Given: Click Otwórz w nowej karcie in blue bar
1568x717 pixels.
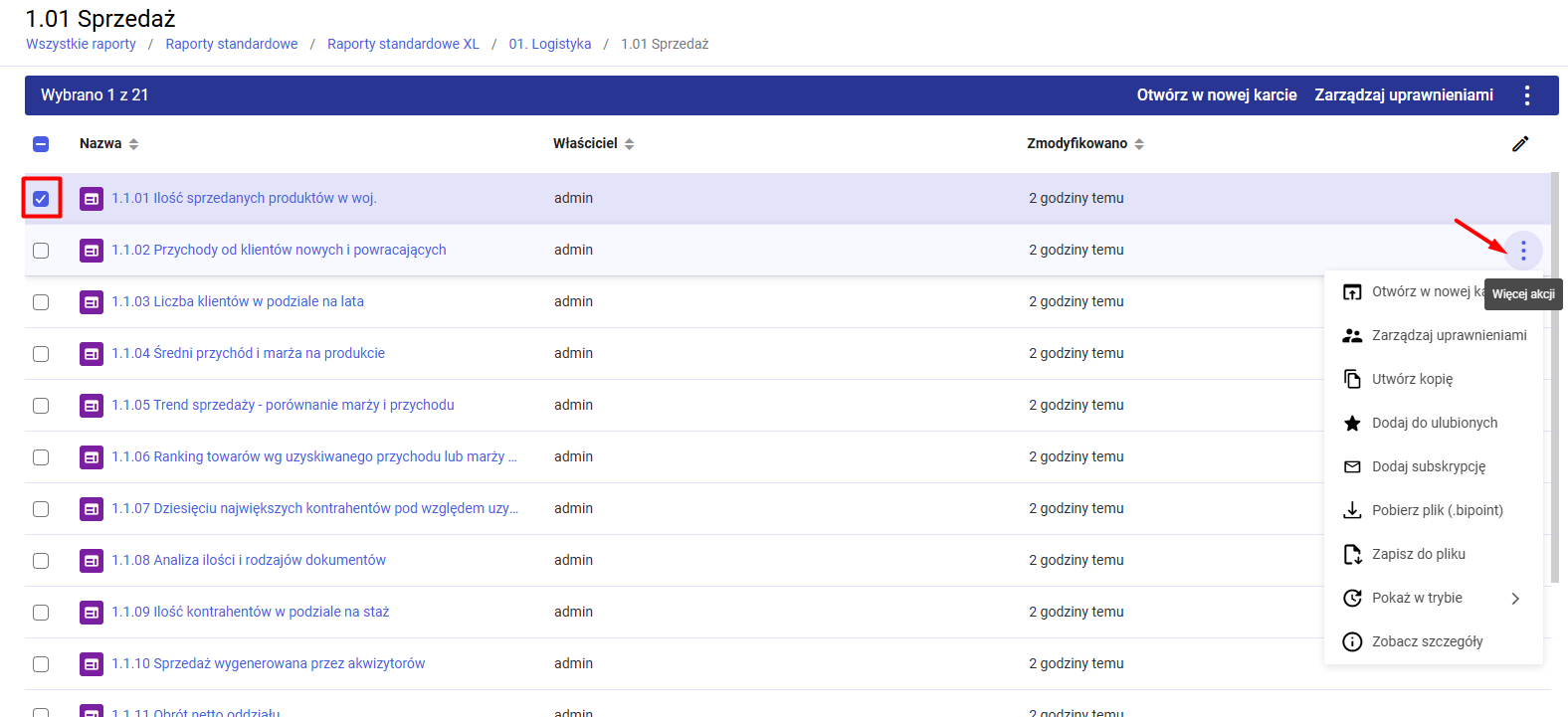Looking at the screenshot, I should pos(1216,95).
